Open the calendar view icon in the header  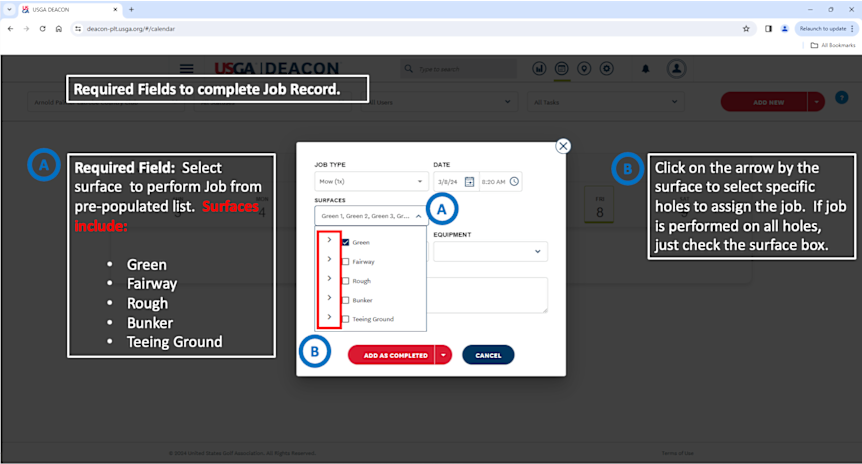[561, 69]
